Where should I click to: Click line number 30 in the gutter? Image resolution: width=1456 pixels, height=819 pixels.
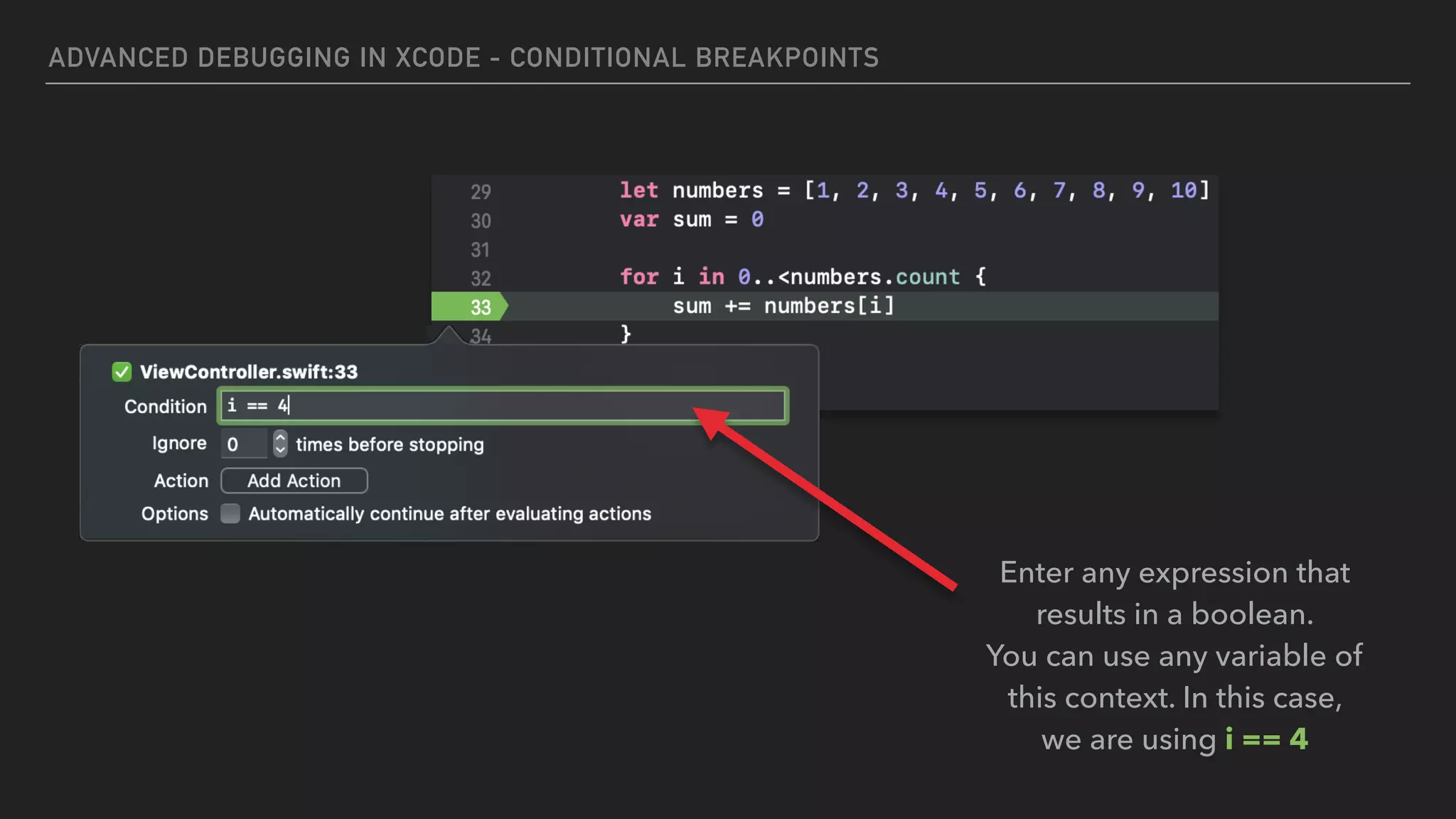click(x=481, y=220)
